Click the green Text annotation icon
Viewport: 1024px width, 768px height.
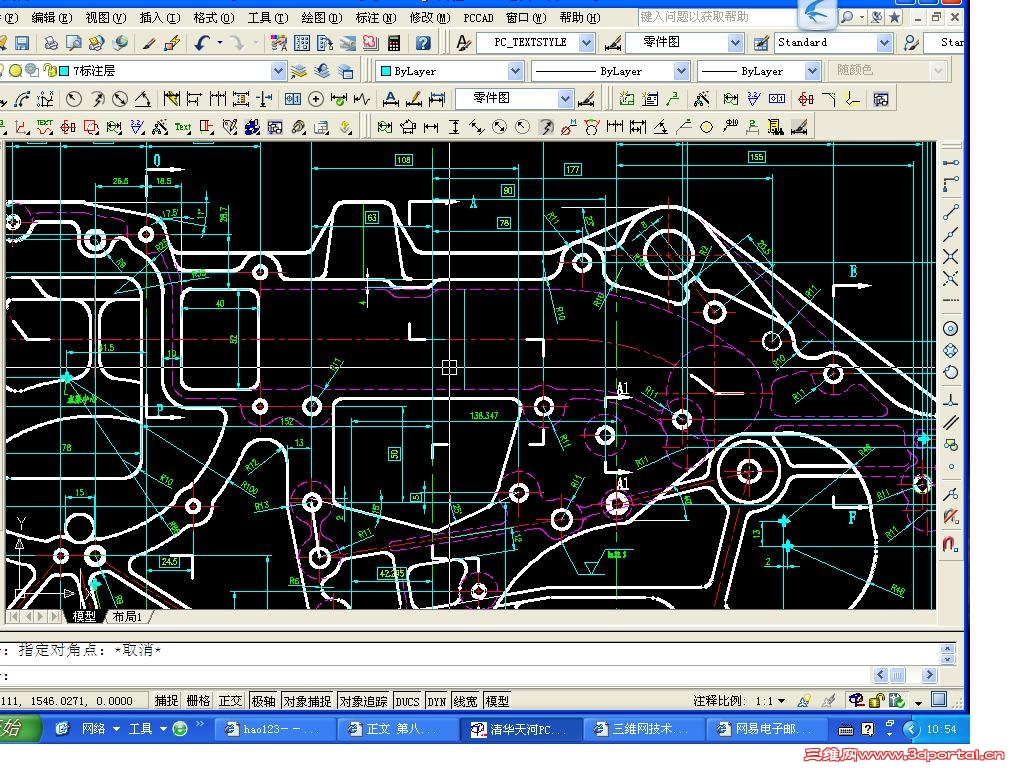[183, 127]
